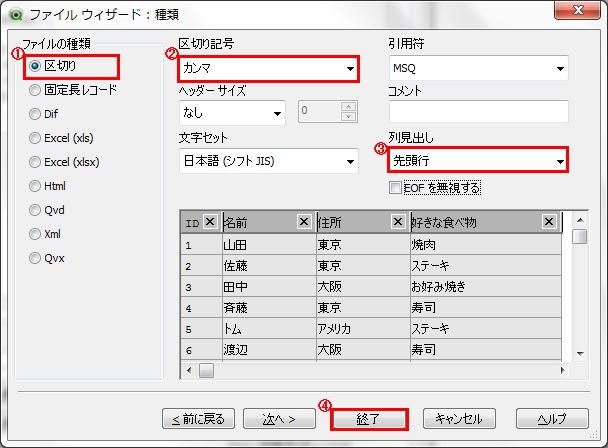Click the X icon on 住所 column header
The image size is (608, 448).
(x=397, y=222)
